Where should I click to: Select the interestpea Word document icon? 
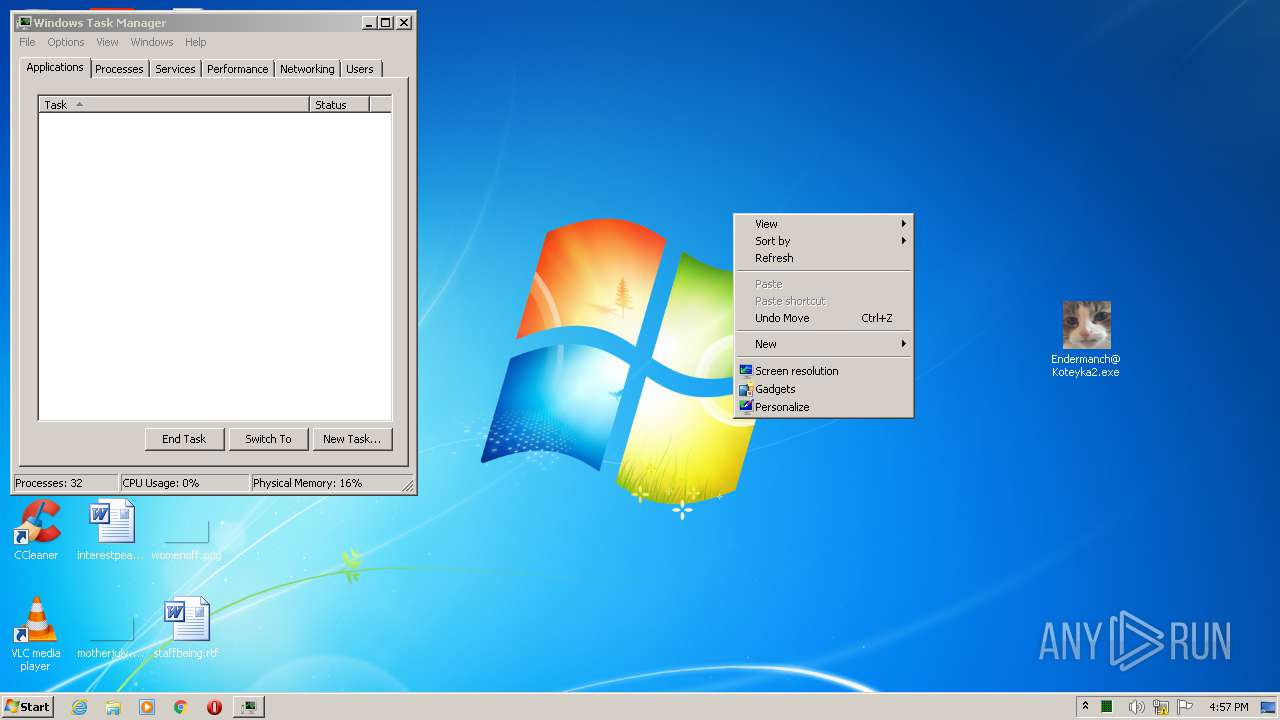111,531
